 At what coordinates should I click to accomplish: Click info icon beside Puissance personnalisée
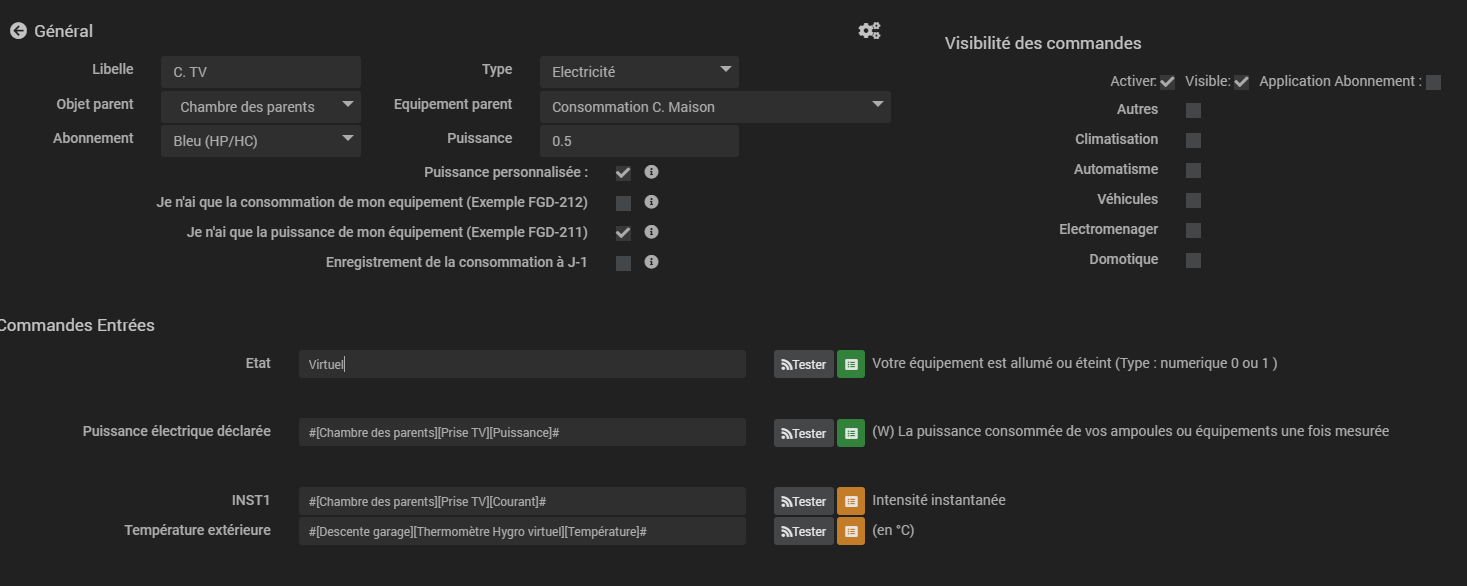click(x=651, y=172)
